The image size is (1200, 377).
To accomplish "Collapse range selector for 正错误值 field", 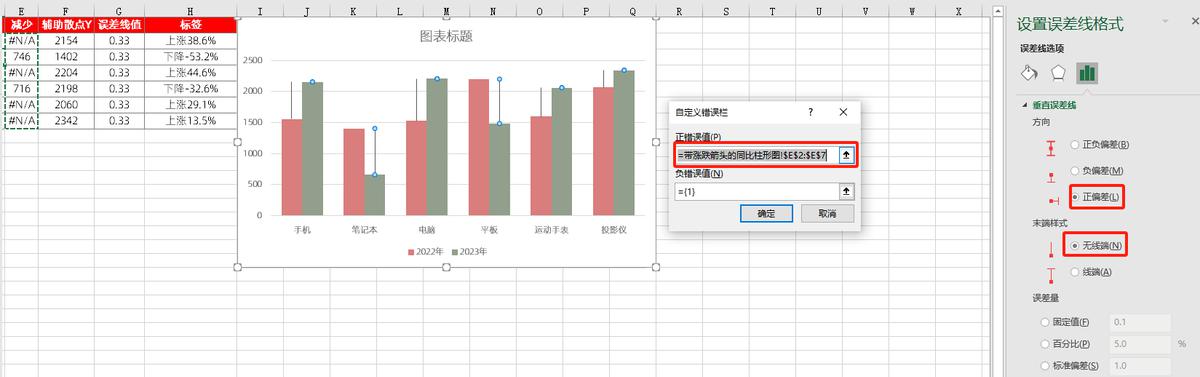I will pyautogui.click(x=846, y=155).
